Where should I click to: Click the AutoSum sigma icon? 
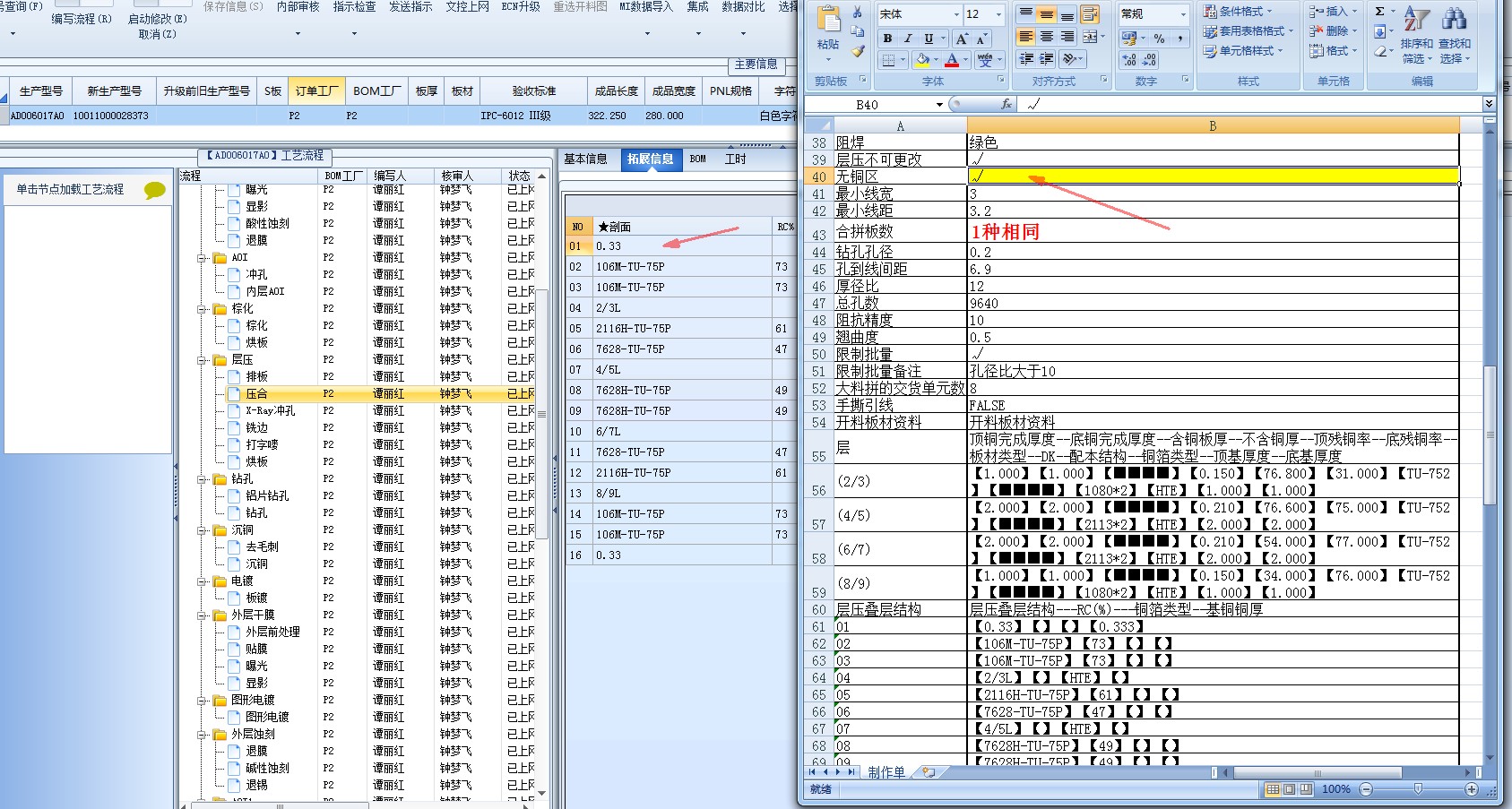[x=1379, y=12]
